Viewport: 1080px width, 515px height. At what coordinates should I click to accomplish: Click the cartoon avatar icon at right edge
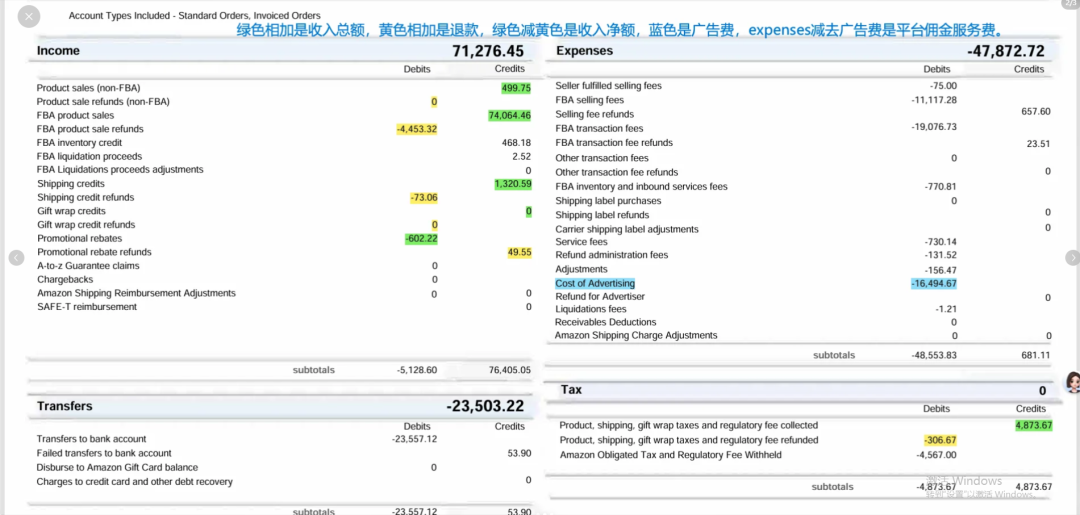[1072, 382]
